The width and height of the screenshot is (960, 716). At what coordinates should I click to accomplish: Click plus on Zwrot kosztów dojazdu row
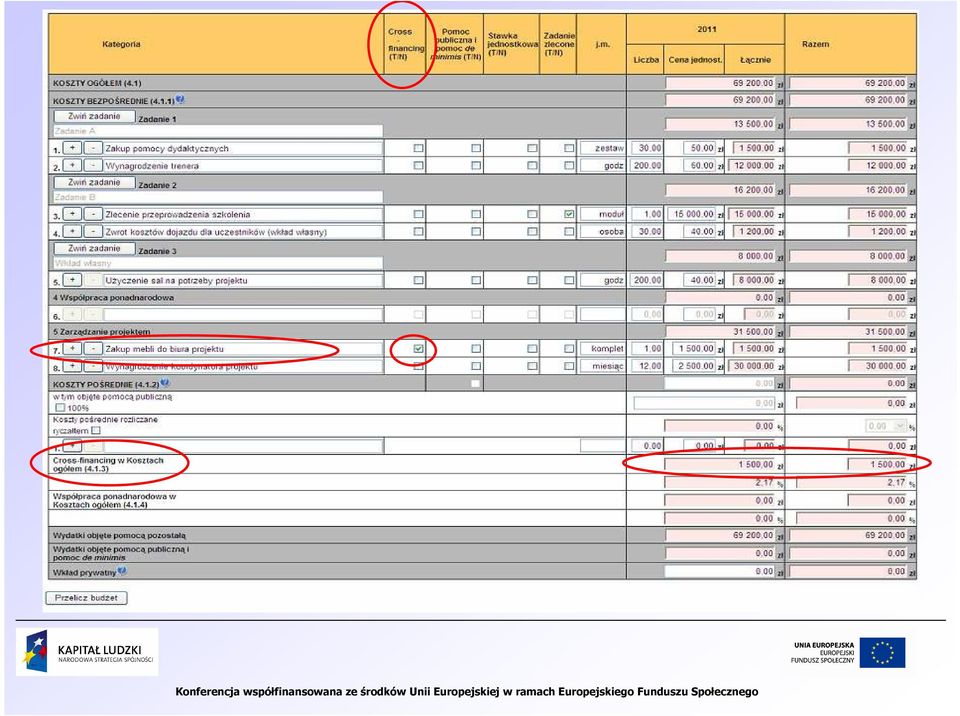[x=72, y=232]
